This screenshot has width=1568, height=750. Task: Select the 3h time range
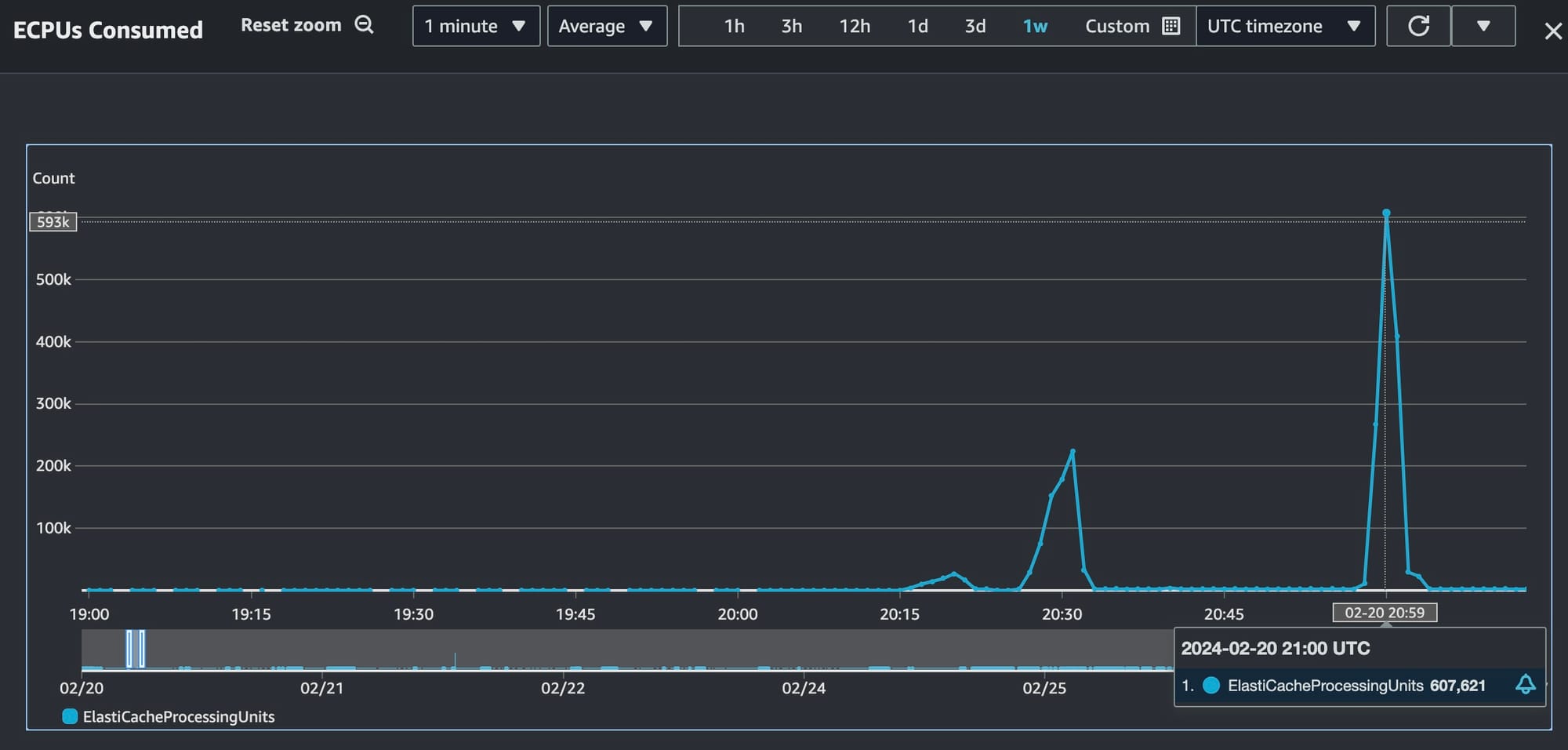coord(791,27)
